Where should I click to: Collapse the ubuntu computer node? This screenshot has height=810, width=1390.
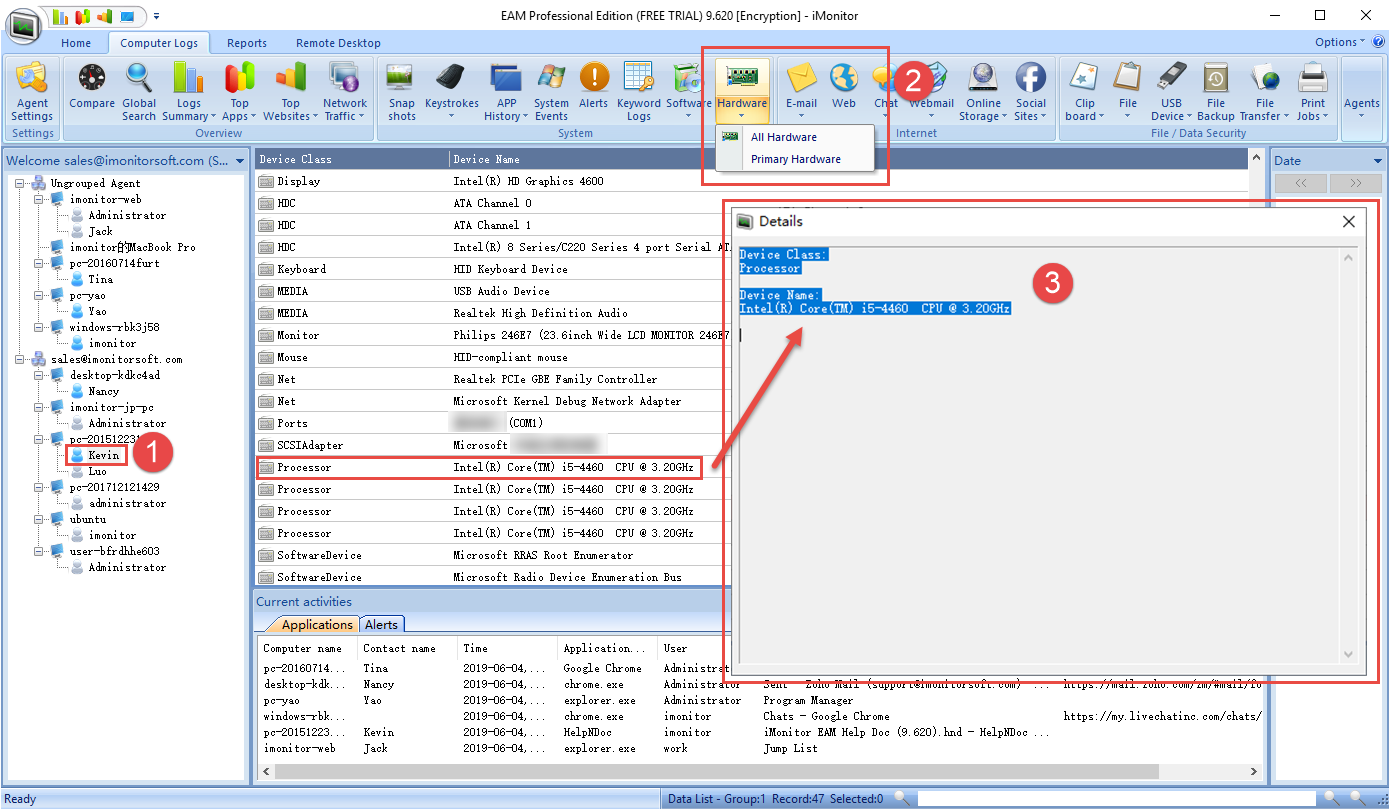[x=40, y=519]
